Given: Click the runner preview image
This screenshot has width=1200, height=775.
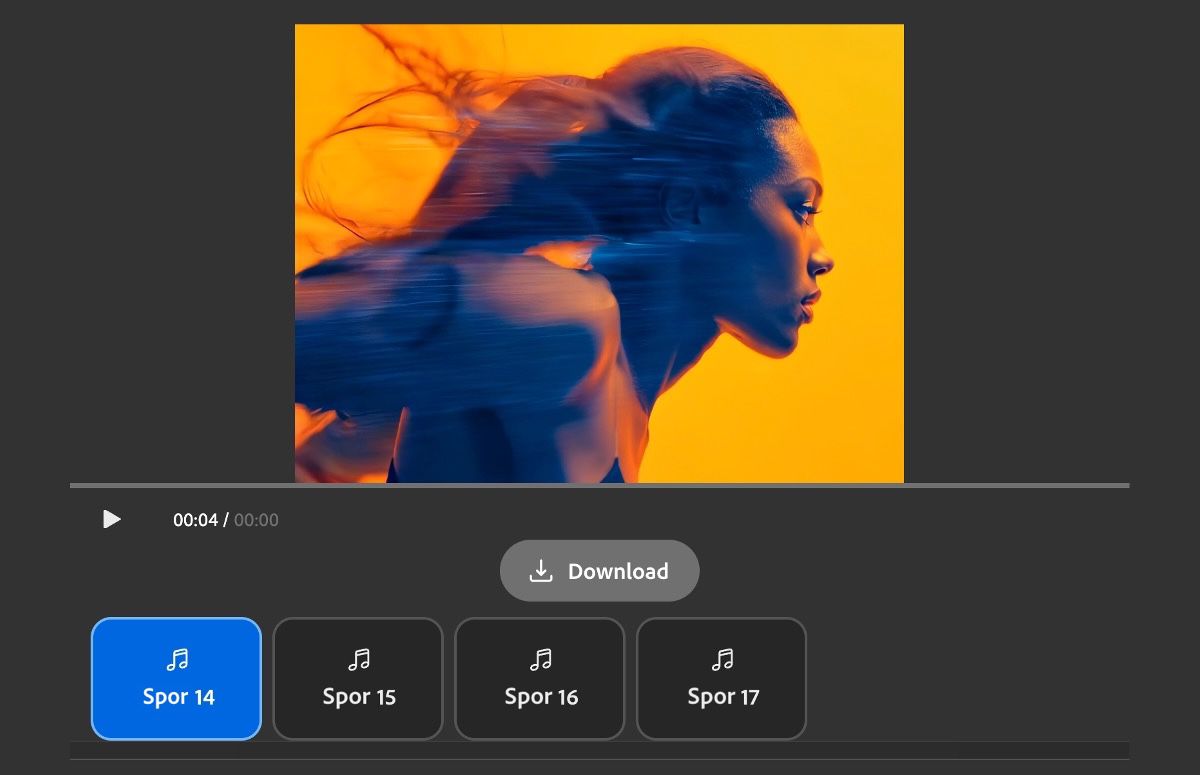Looking at the screenshot, I should [x=598, y=250].
